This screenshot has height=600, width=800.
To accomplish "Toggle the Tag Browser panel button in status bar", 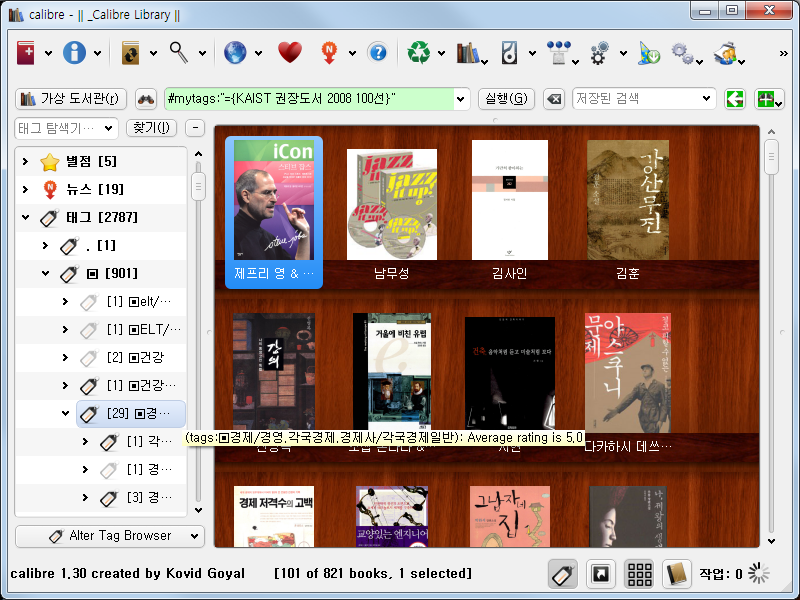I will [563, 573].
